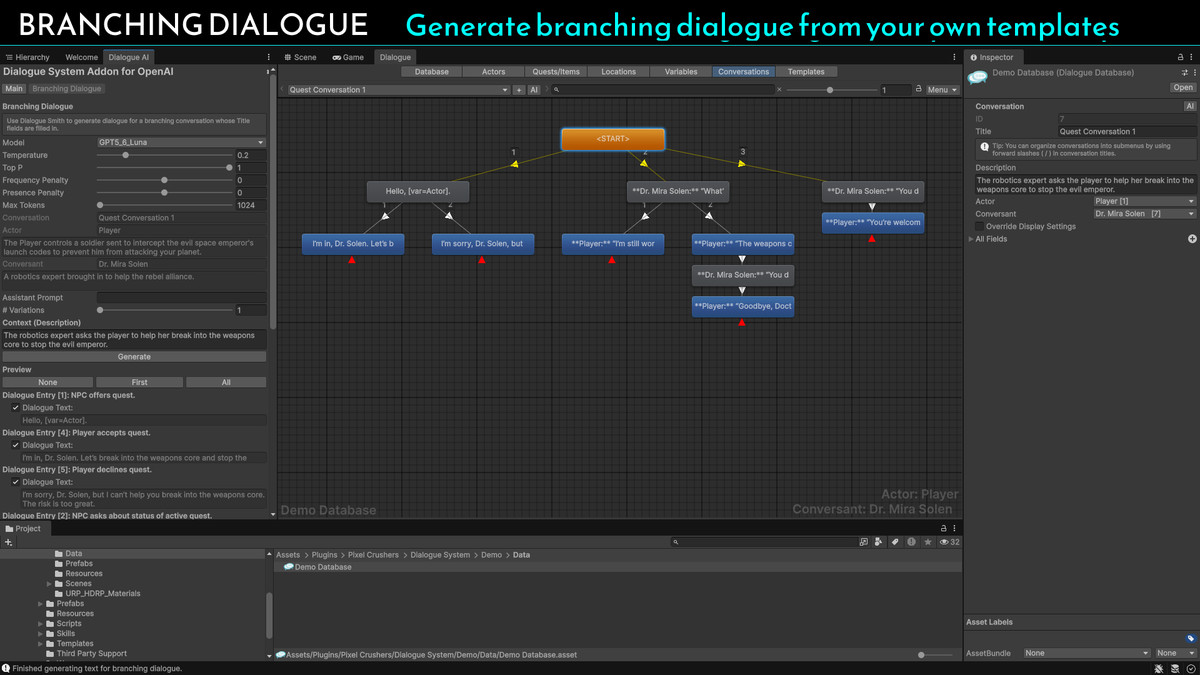1200x675 pixels.
Task: Clear the node search with the X icon
Action: [x=779, y=90]
